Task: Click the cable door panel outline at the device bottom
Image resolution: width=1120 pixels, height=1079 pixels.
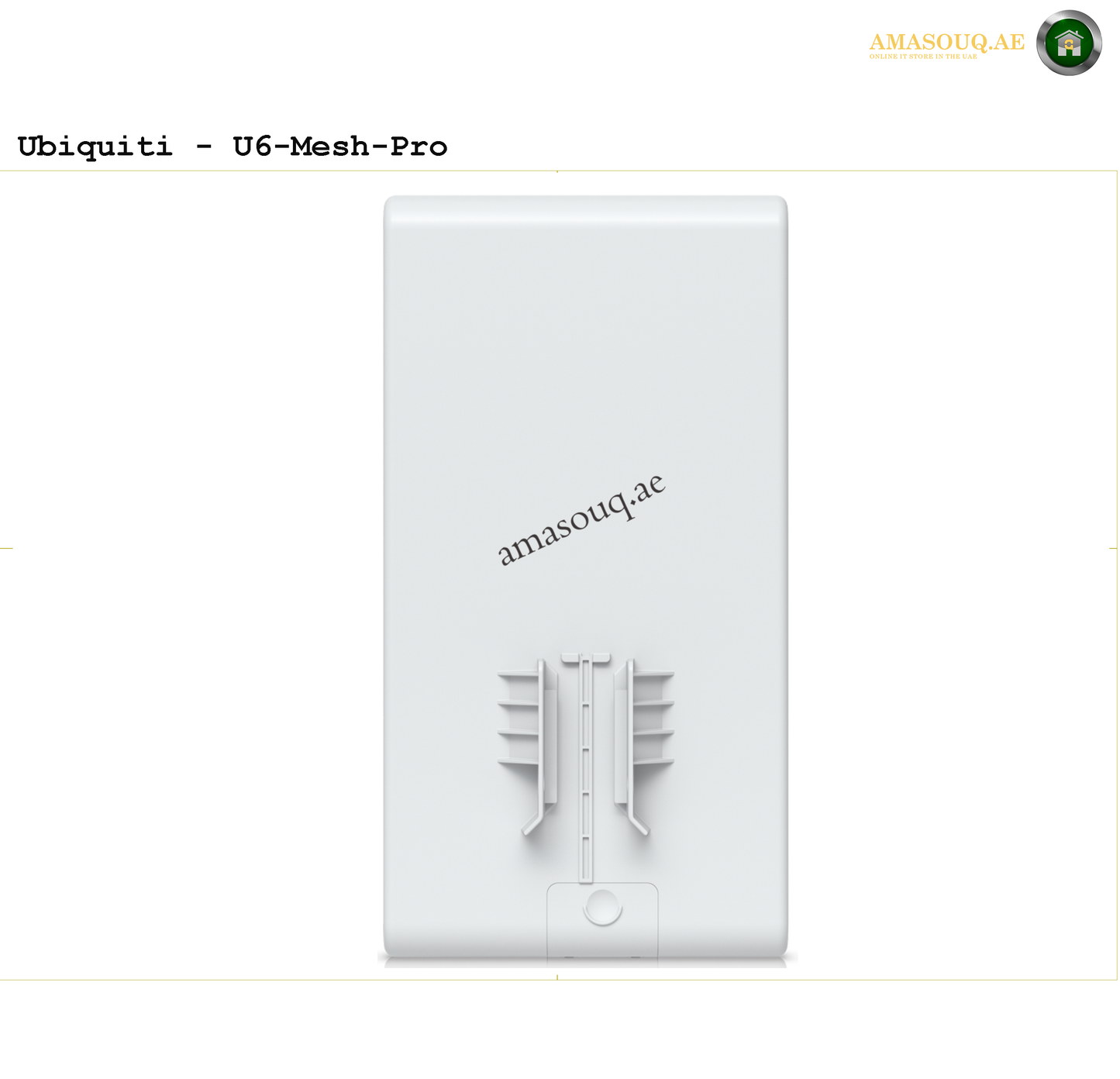Action: click(602, 922)
